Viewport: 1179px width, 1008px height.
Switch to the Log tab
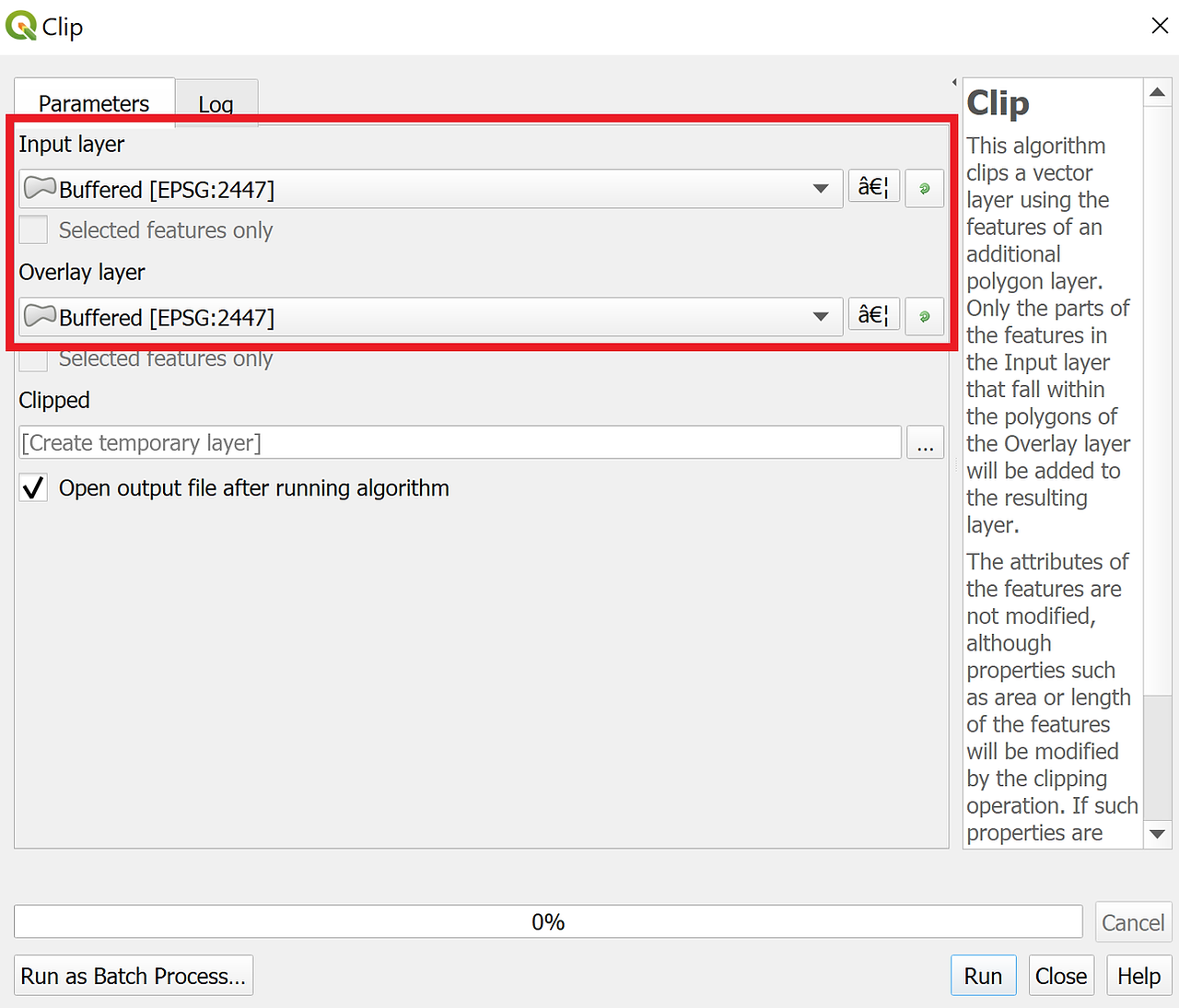pyautogui.click(x=216, y=103)
